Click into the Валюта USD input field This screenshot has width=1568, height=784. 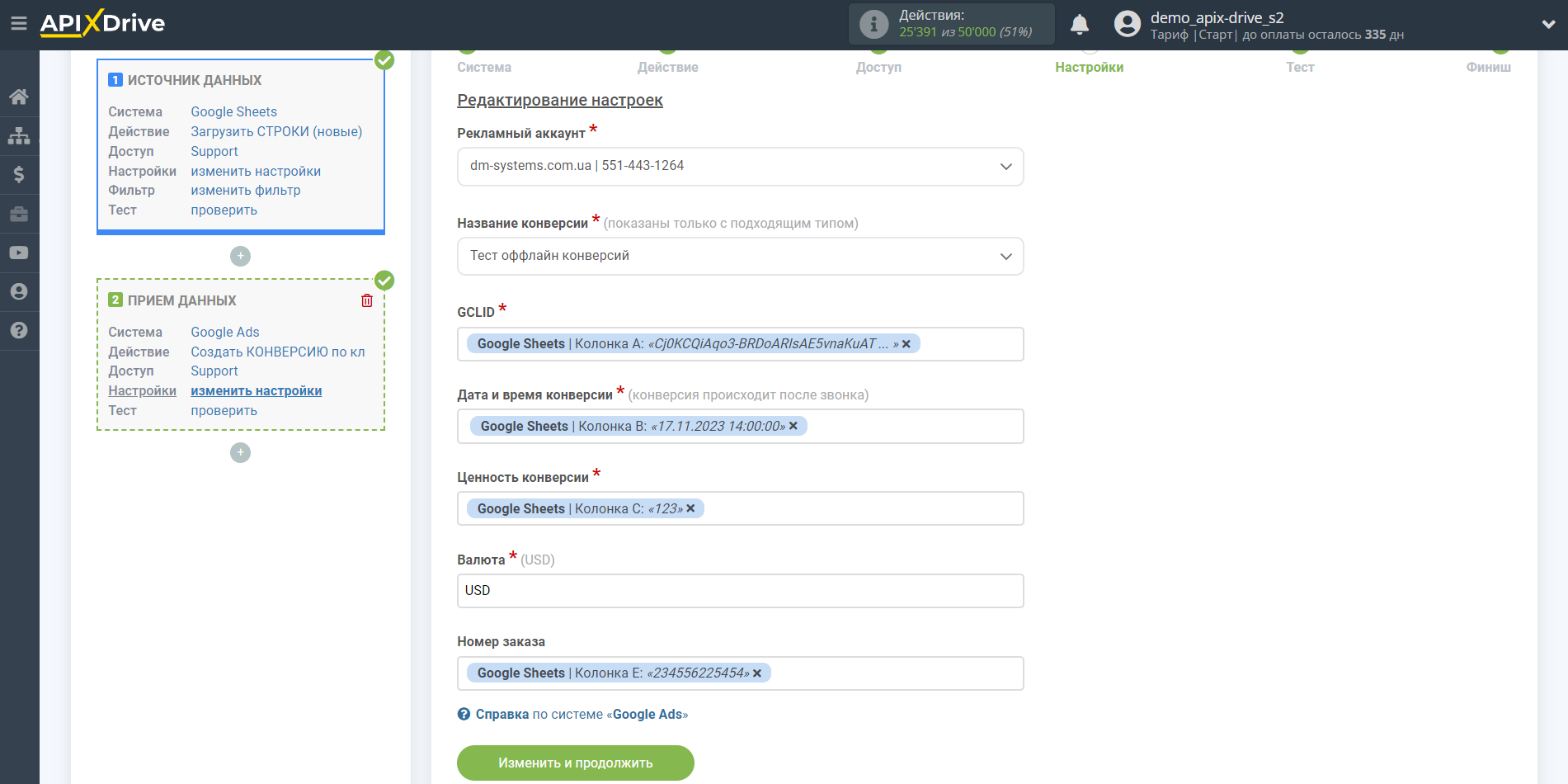pyautogui.click(x=740, y=591)
